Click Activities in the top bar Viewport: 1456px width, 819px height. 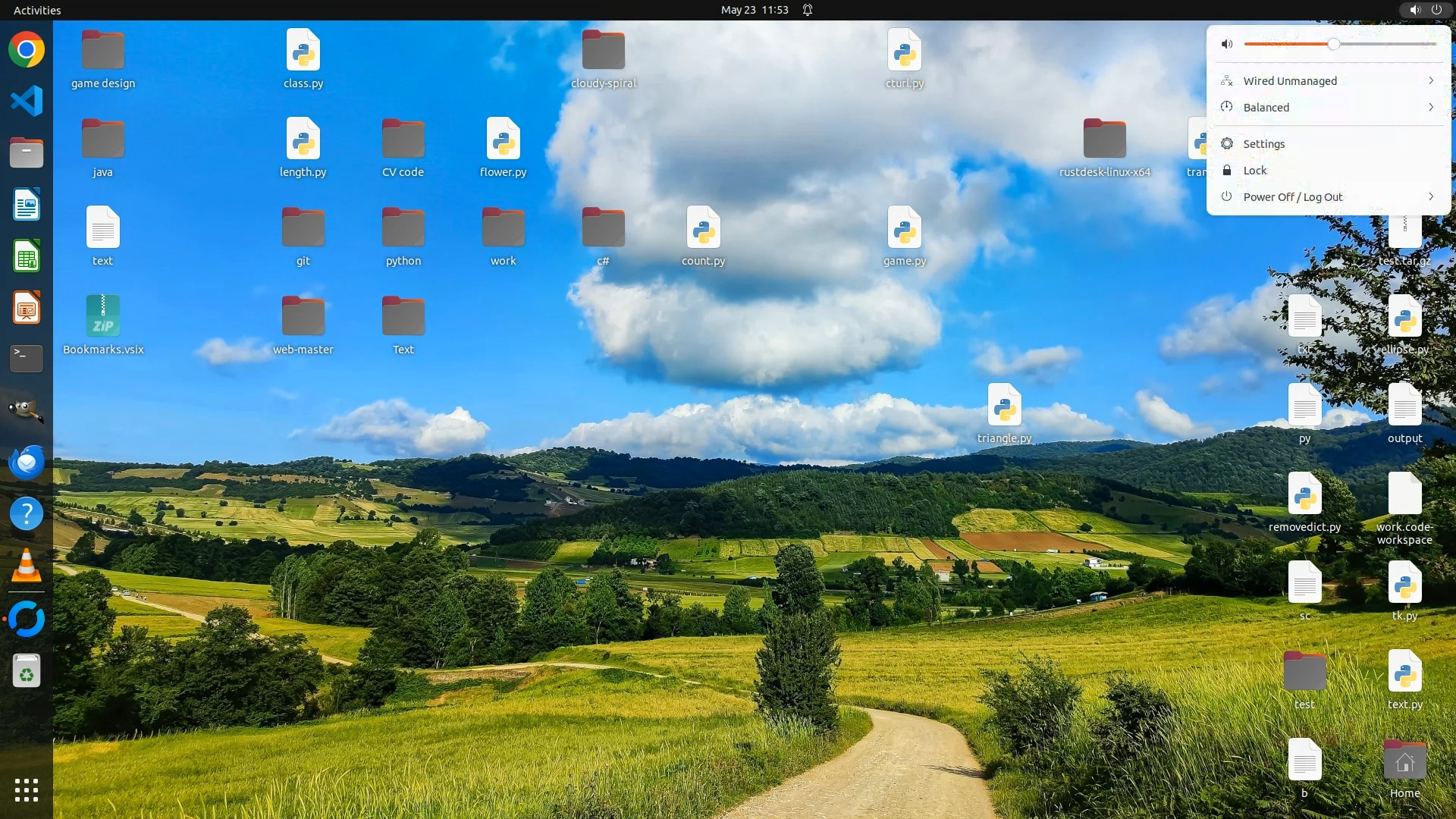pyautogui.click(x=37, y=10)
